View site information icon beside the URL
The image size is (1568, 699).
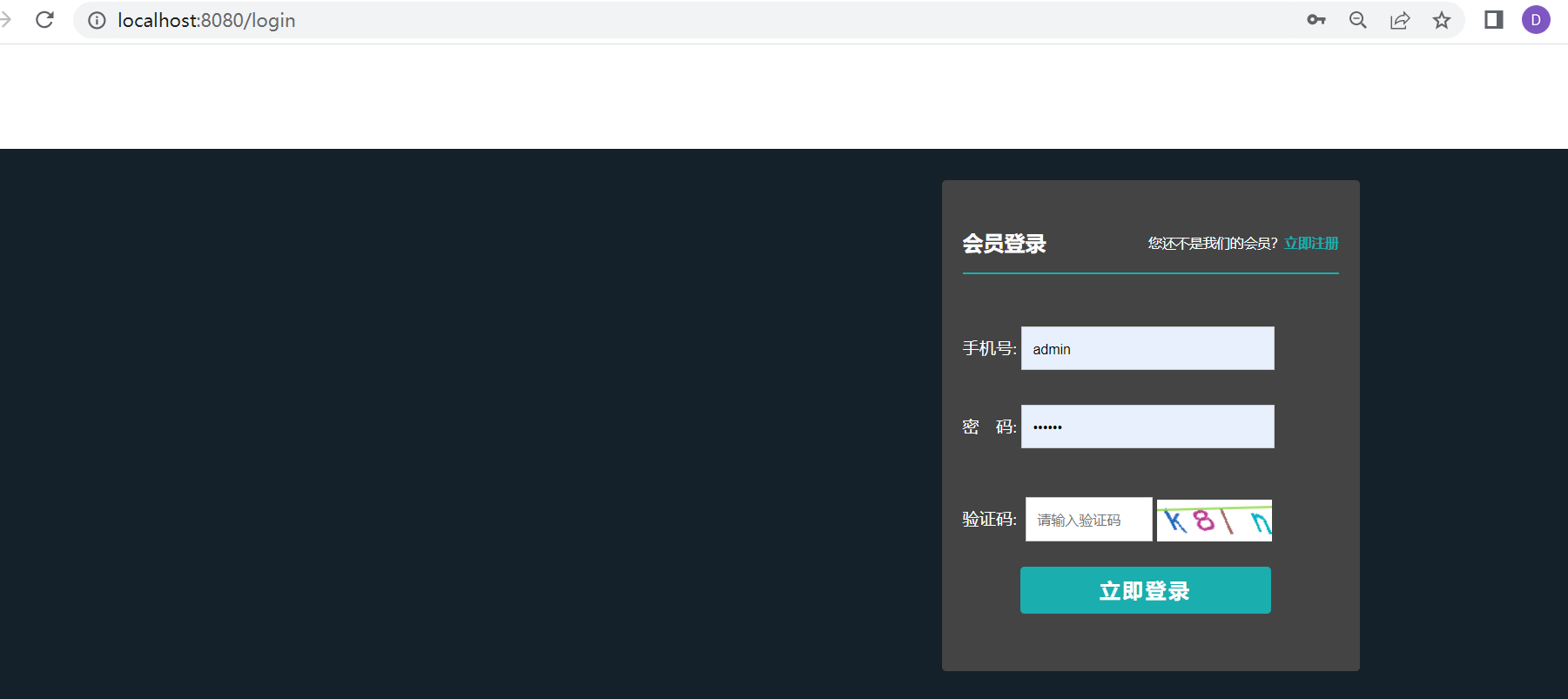click(x=97, y=20)
